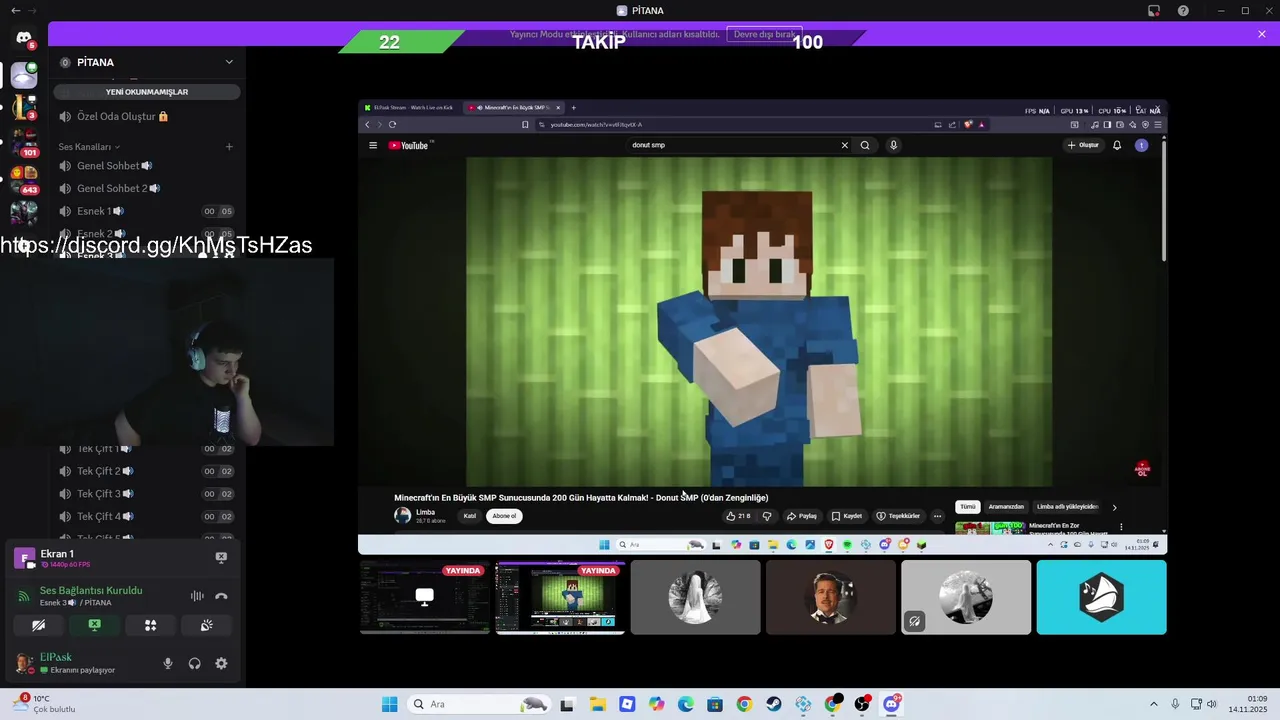This screenshot has width=1280, height=720.
Task: Select the cyan ship bot tile
Action: (1101, 597)
